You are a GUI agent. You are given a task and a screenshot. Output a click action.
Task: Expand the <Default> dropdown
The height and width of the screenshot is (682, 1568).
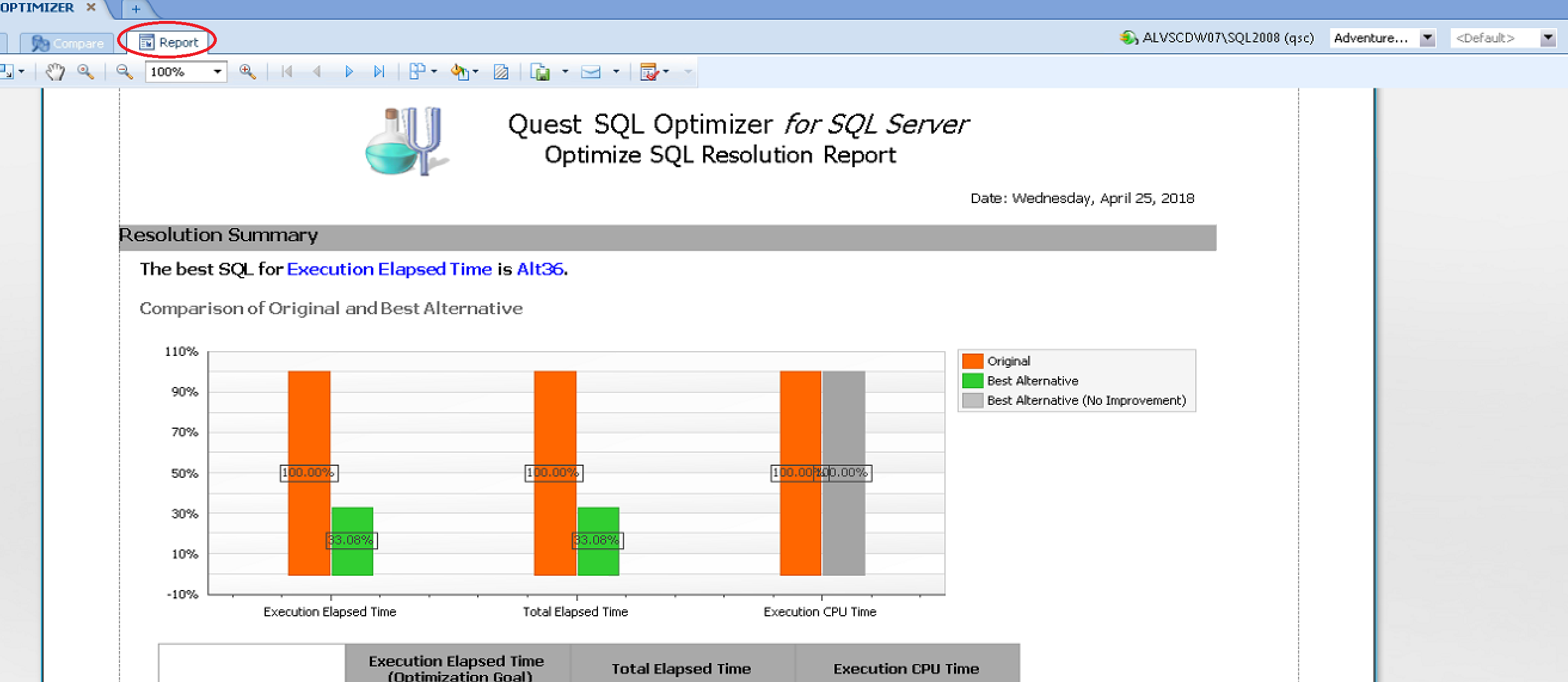pos(1546,38)
